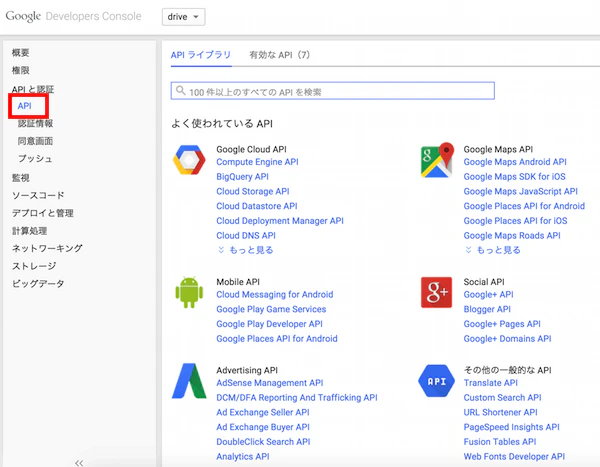Open 権限 in the sidebar
The image size is (600, 467).
pyautogui.click(x=21, y=70)
